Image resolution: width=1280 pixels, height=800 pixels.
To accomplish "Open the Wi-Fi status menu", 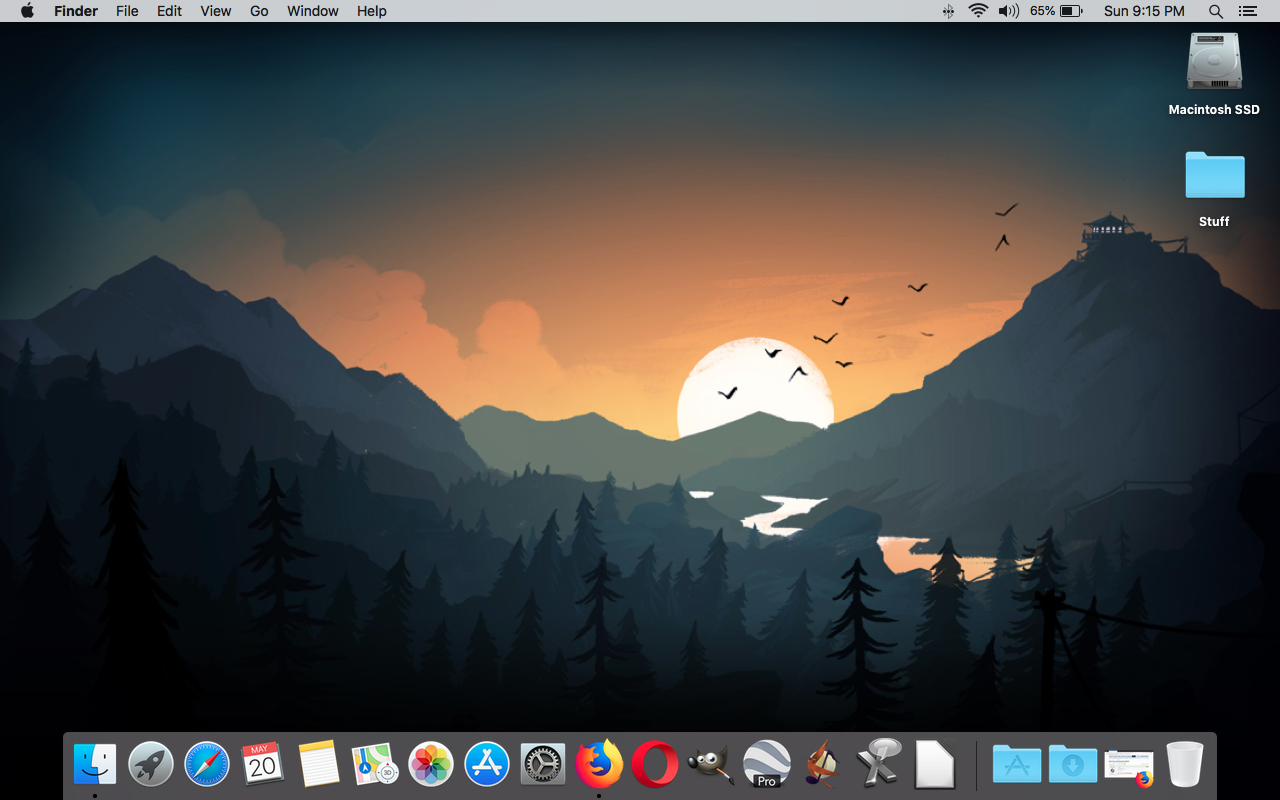I will pyautogui.click(x=977, y=11).
